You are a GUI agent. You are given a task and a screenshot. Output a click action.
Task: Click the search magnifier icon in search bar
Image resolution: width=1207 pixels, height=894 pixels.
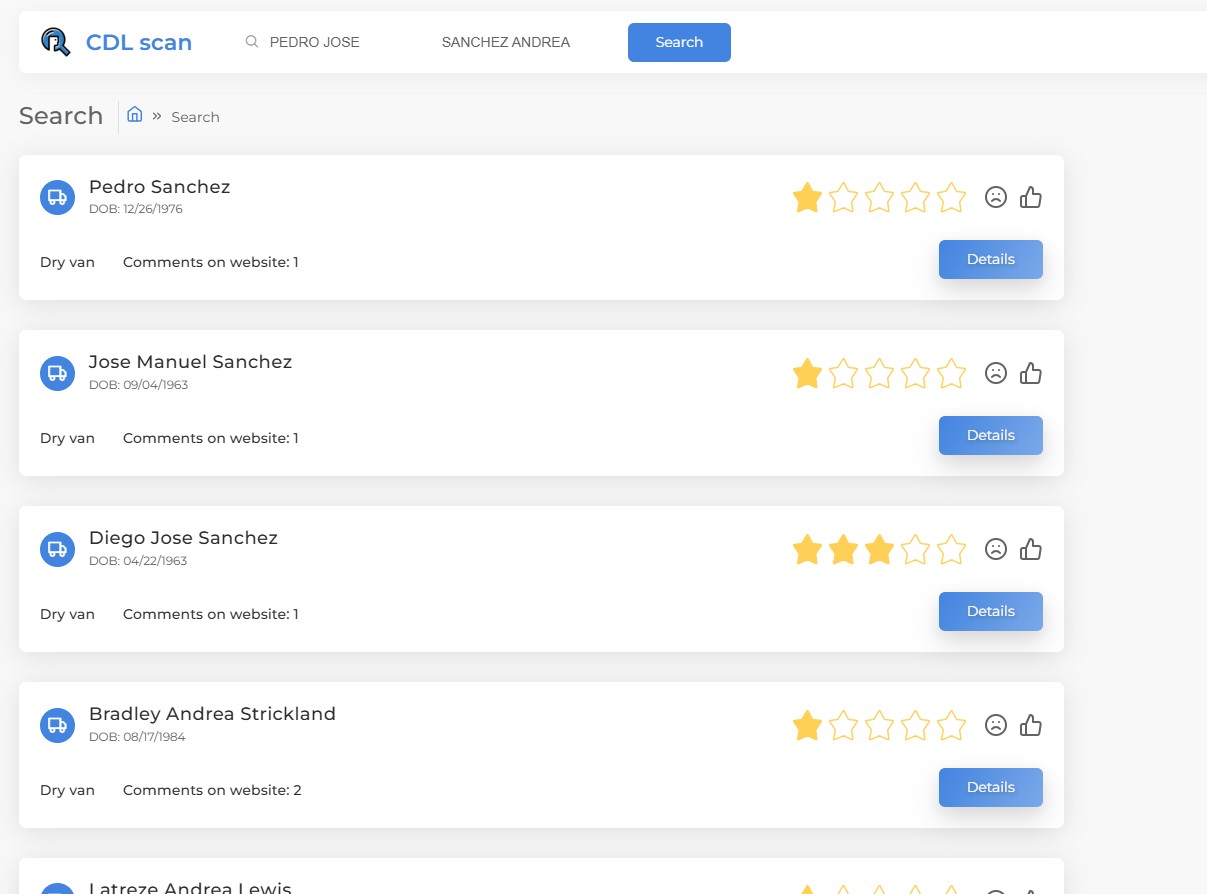coord(252,42)
